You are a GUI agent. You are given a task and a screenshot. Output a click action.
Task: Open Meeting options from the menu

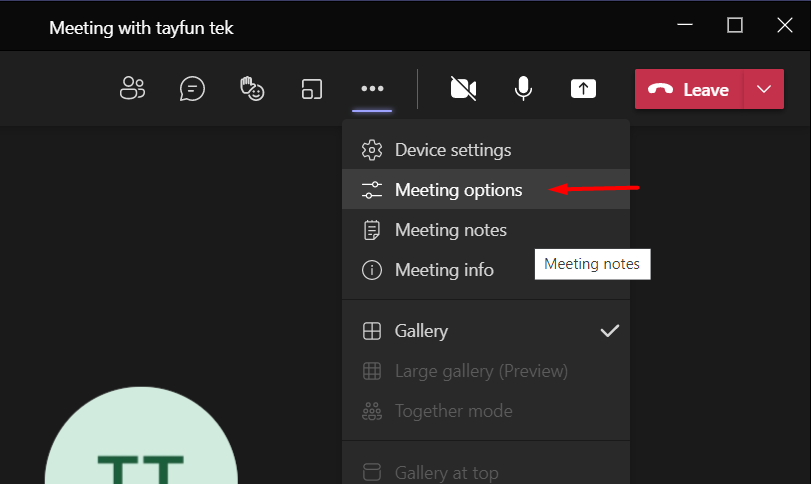point(458,190)
